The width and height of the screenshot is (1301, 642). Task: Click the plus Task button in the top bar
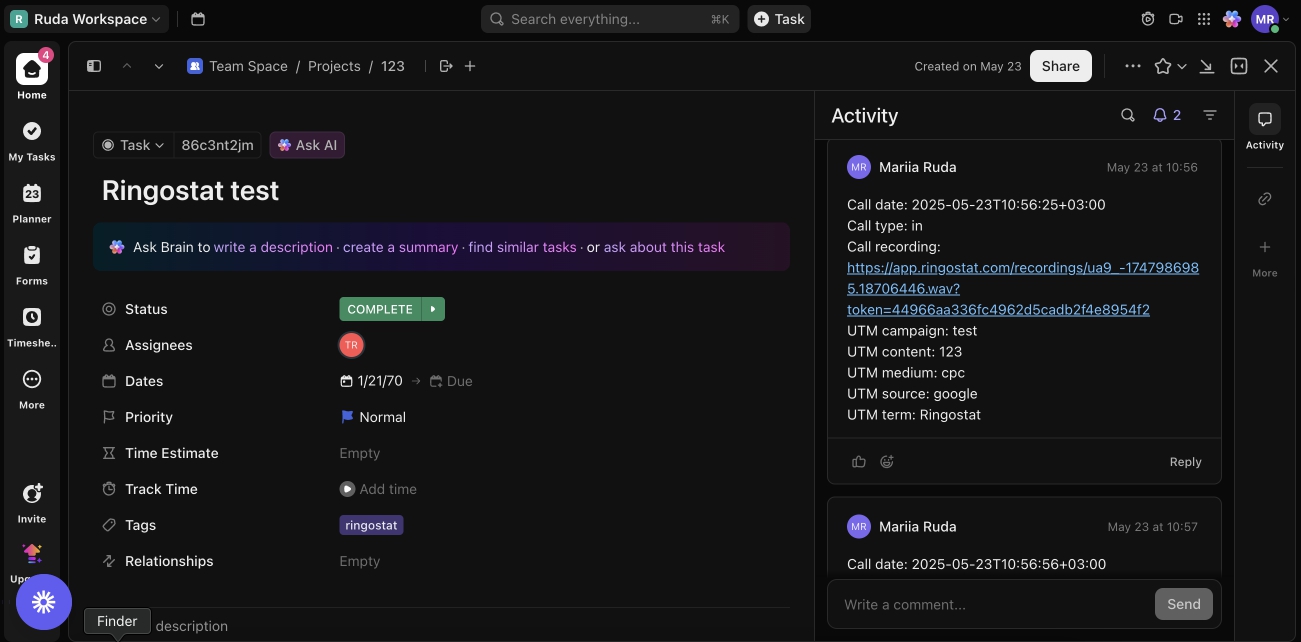[x=779, y=19]
